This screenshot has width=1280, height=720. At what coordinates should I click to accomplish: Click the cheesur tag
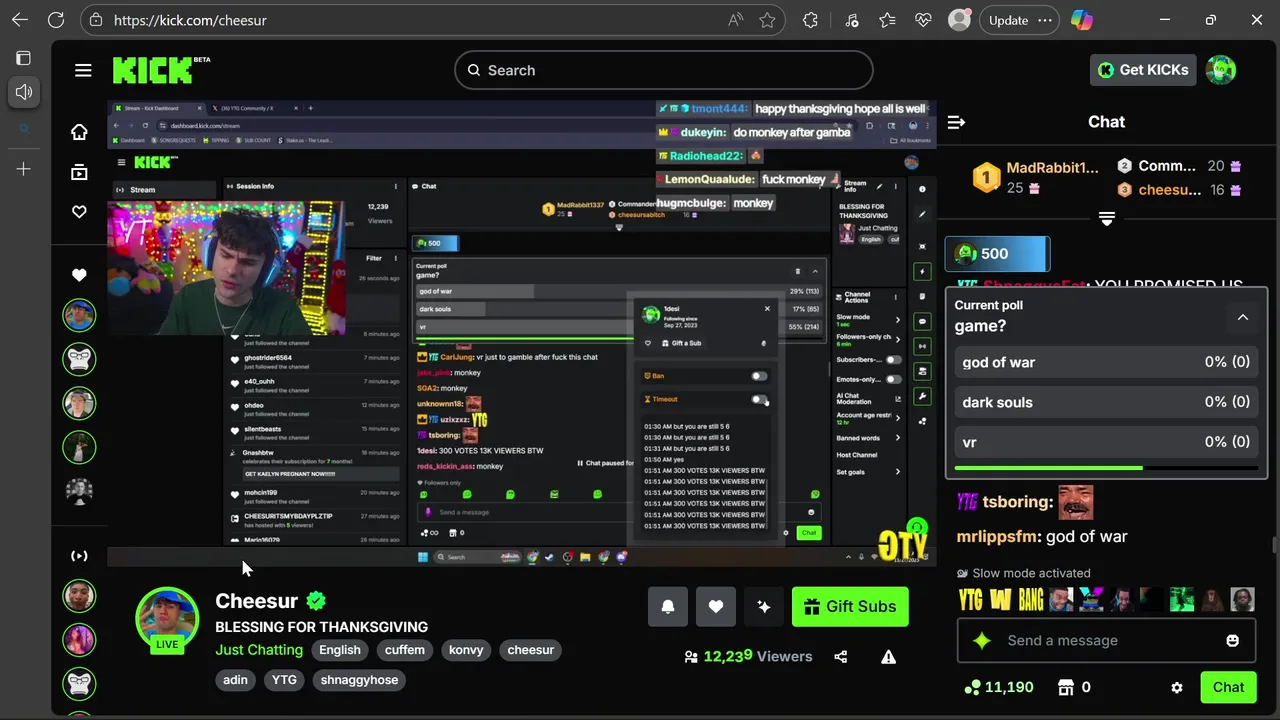point(530,650)
